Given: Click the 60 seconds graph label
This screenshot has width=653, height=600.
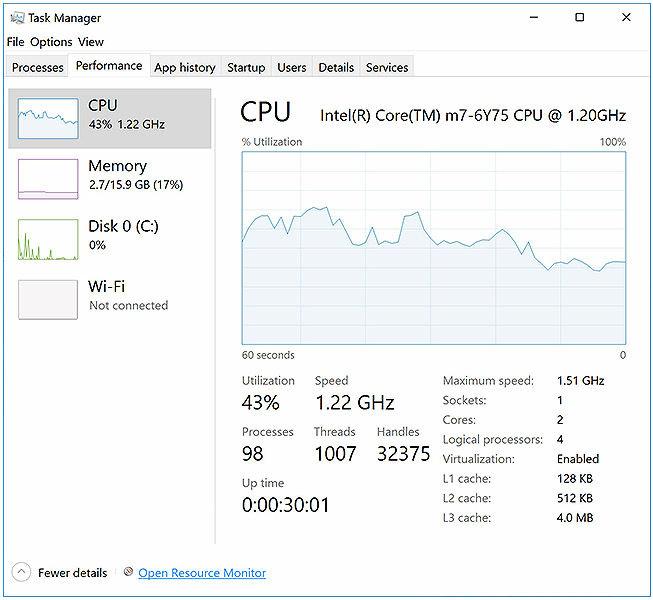Looking at the screenshot, I should point(268,355).
